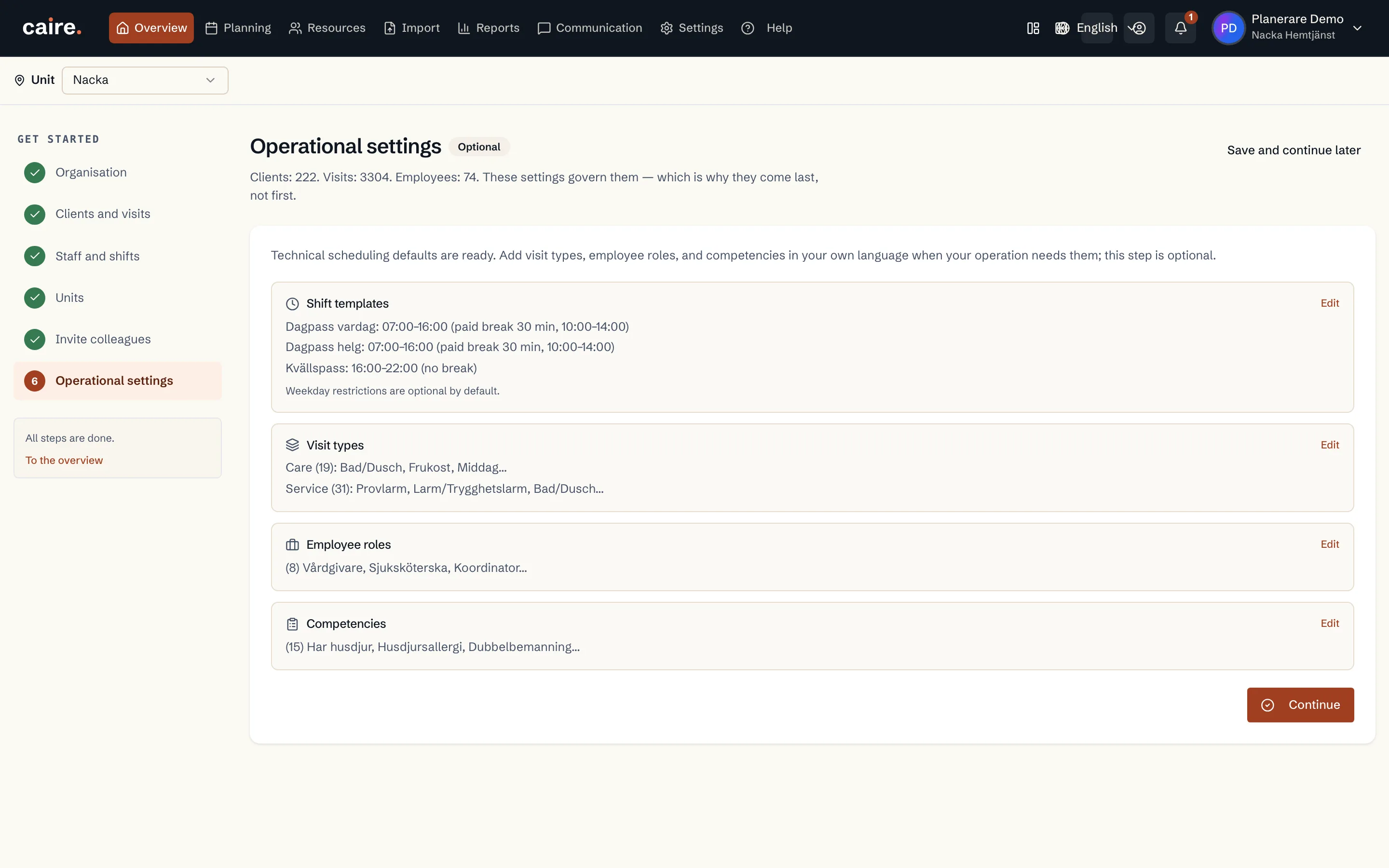Viewport: 1389px width, 868px height.
Task: Edit Shift templates
Action: coord(1329,303)
